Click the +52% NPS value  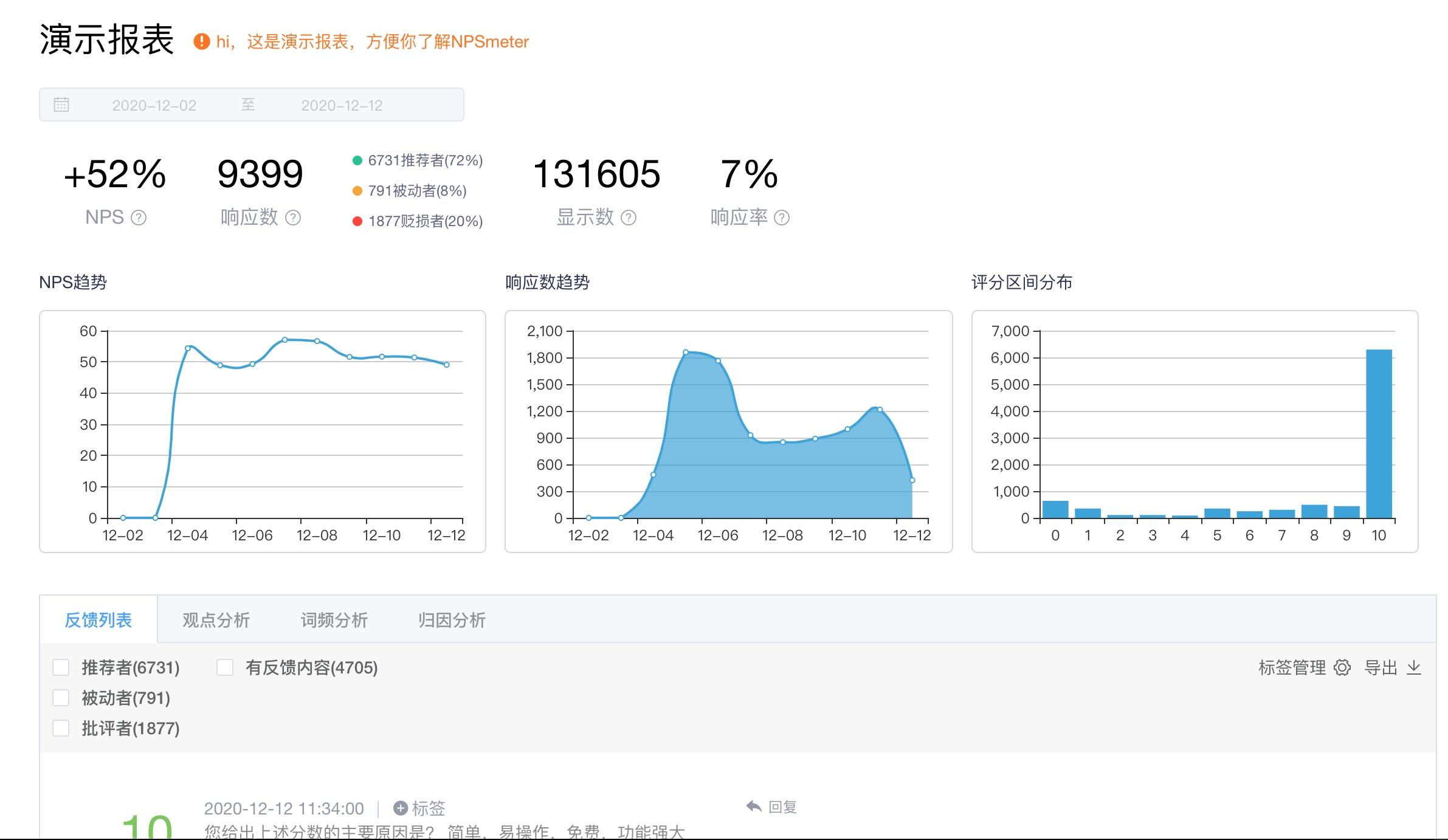(x=115, y=174)
